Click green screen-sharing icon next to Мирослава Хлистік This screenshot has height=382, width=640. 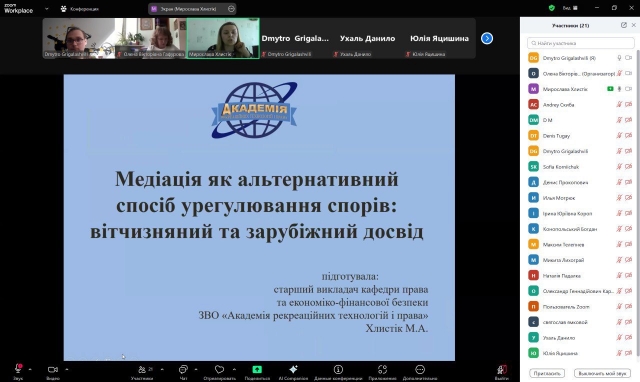(610, 89)
